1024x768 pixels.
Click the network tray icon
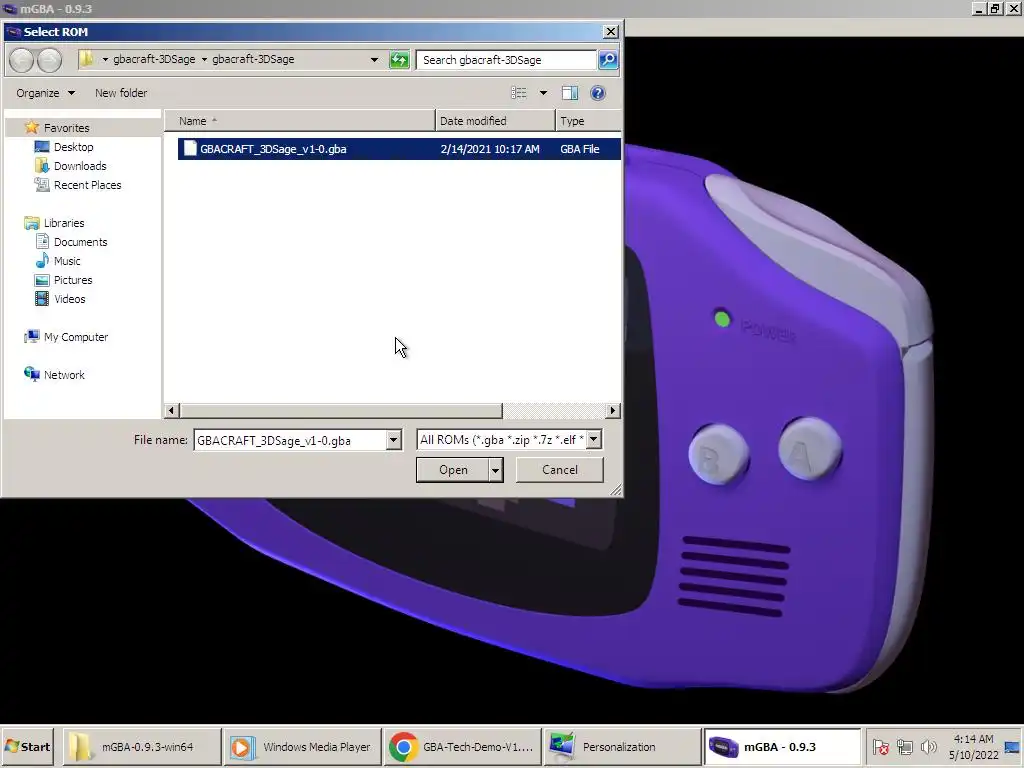pos(904,746)
